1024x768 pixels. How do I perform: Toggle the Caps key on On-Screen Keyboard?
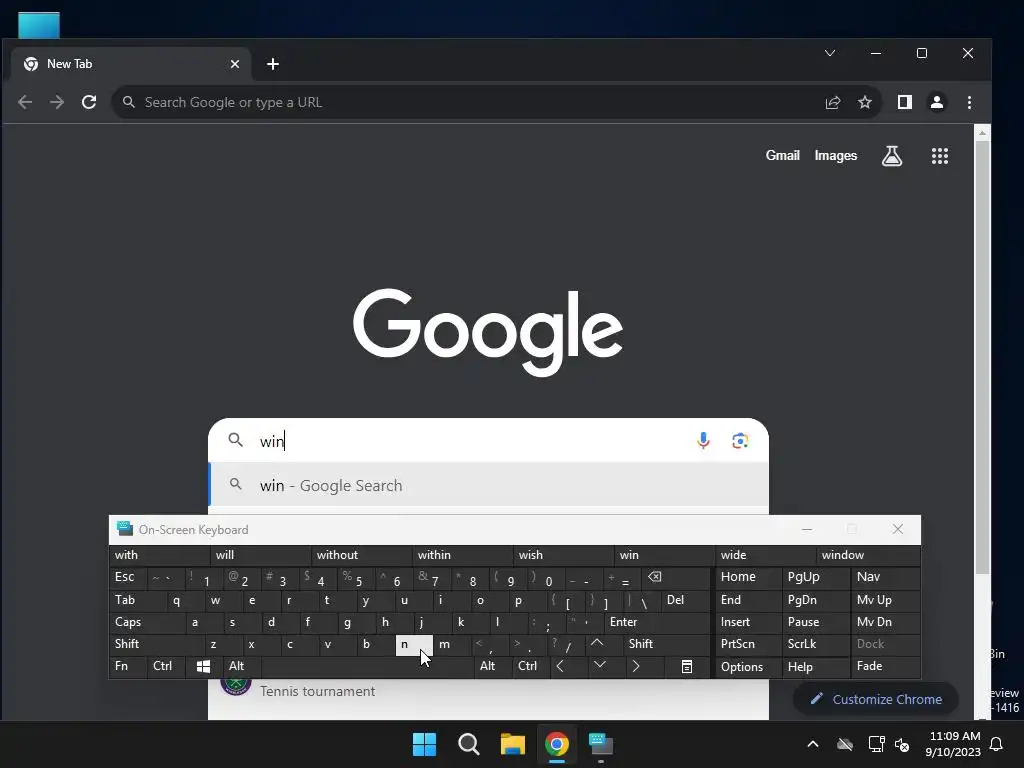point(148,622)
